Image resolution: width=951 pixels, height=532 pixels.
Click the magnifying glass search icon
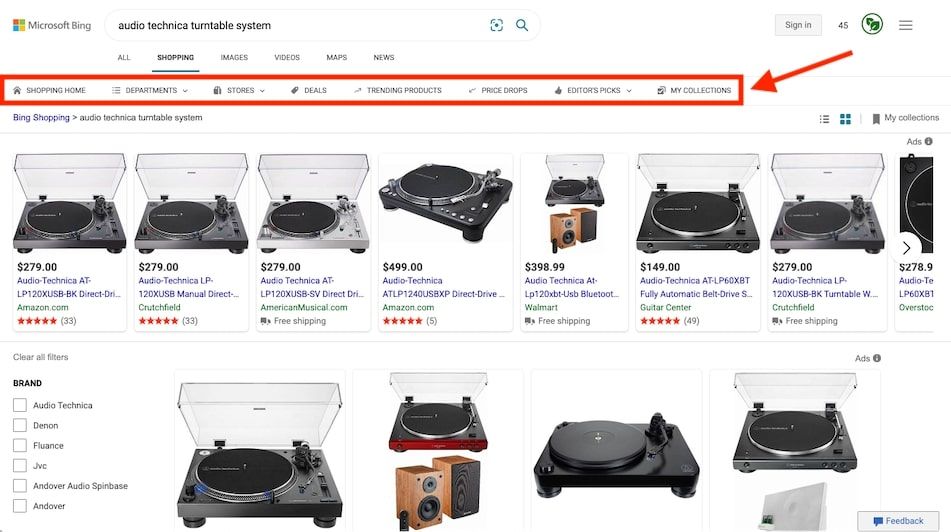522,25
